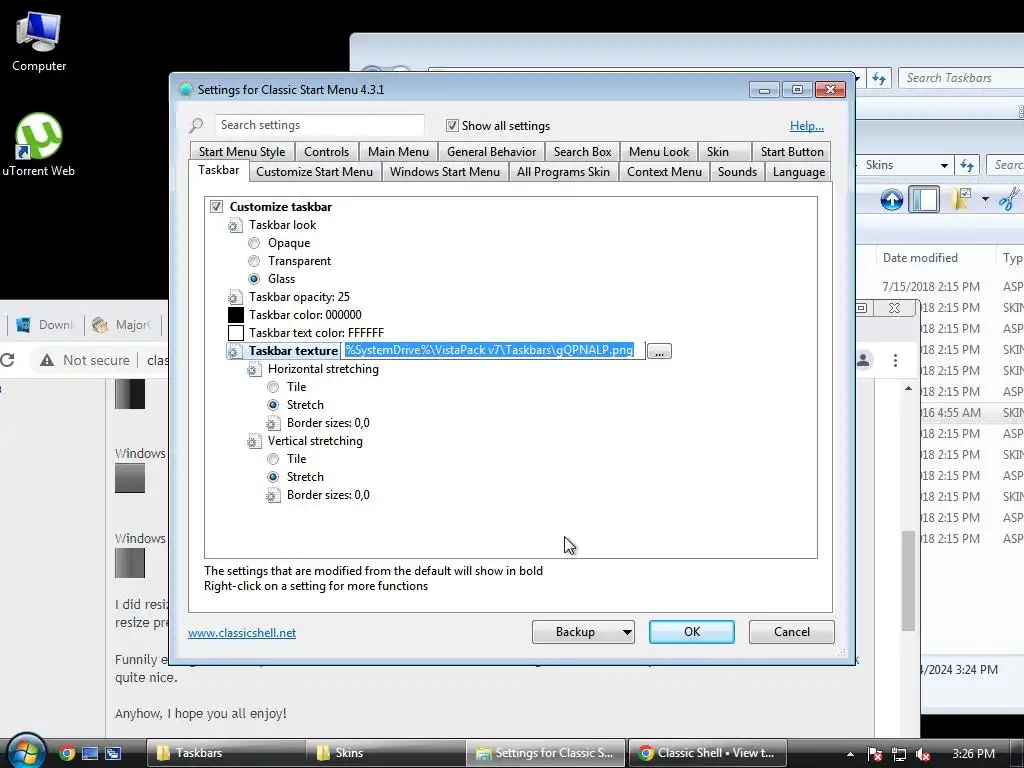Open the Sounds tab

737,172
